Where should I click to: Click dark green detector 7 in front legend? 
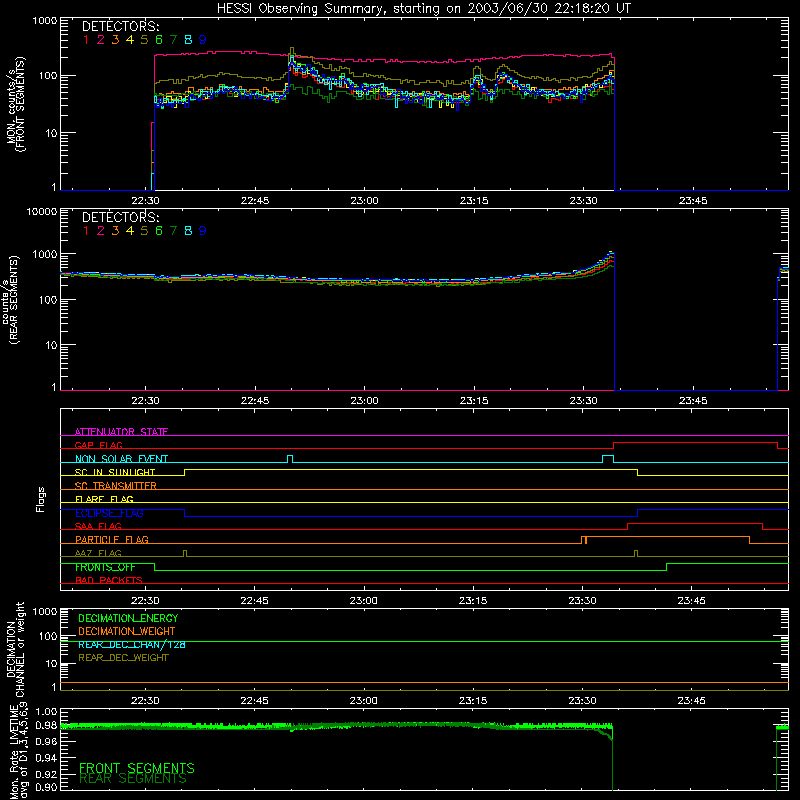coord(173,40)
